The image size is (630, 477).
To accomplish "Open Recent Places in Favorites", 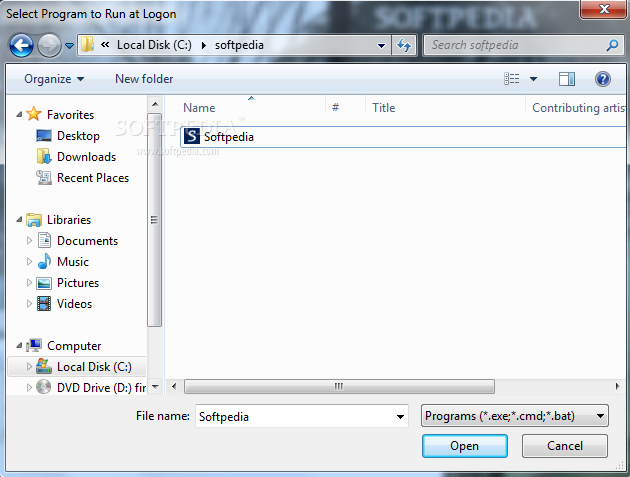I will pyautogui.click(x=93, y=178).
